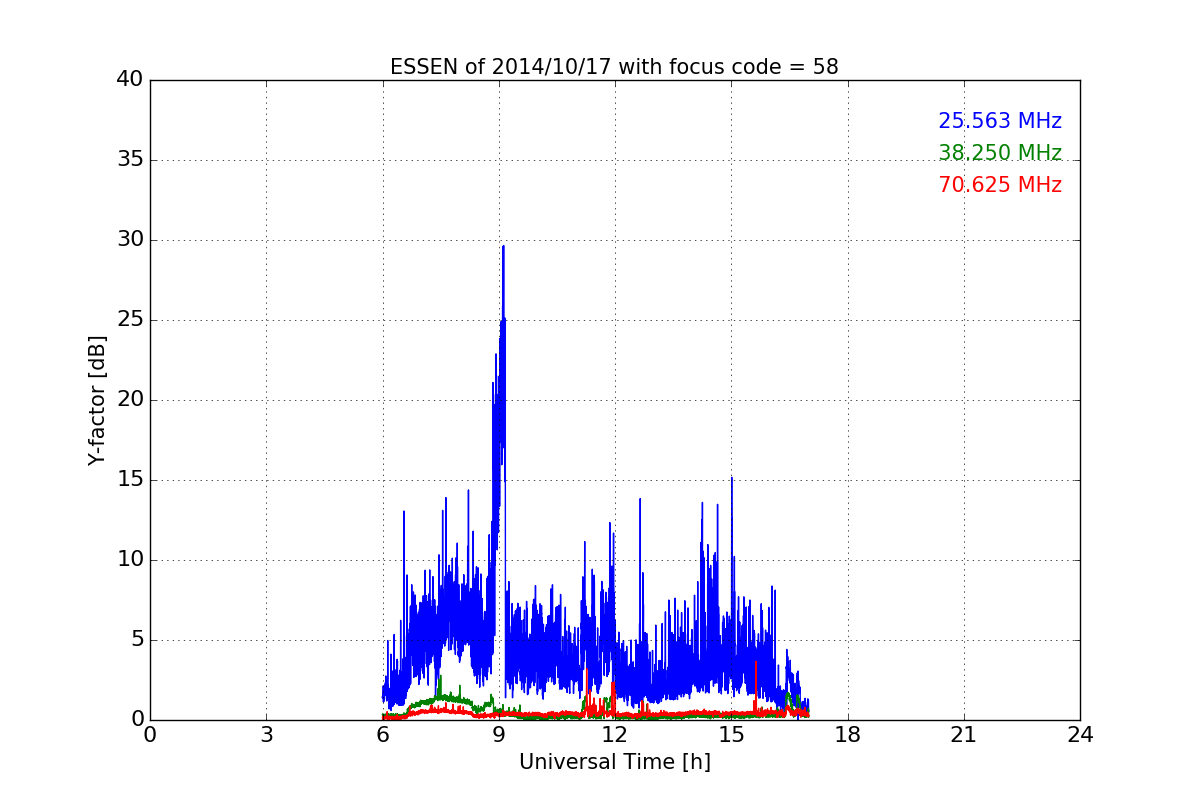Click the x-axis tick label "18"

pyautogui.click(x=848, y=735)
